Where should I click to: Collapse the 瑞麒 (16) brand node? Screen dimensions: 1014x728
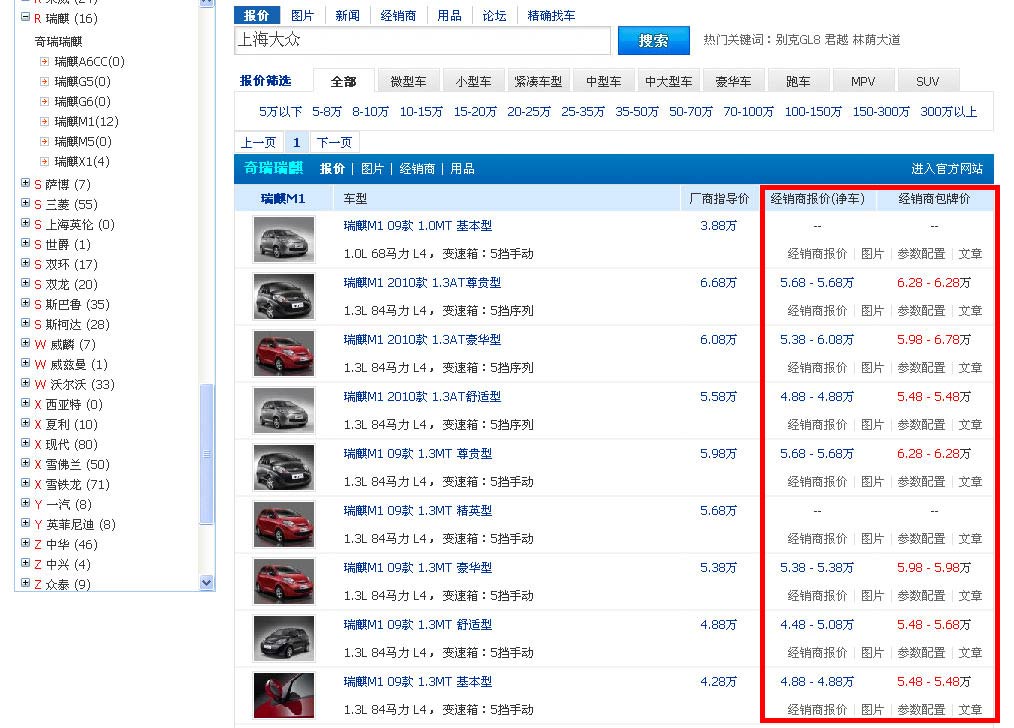25,17
